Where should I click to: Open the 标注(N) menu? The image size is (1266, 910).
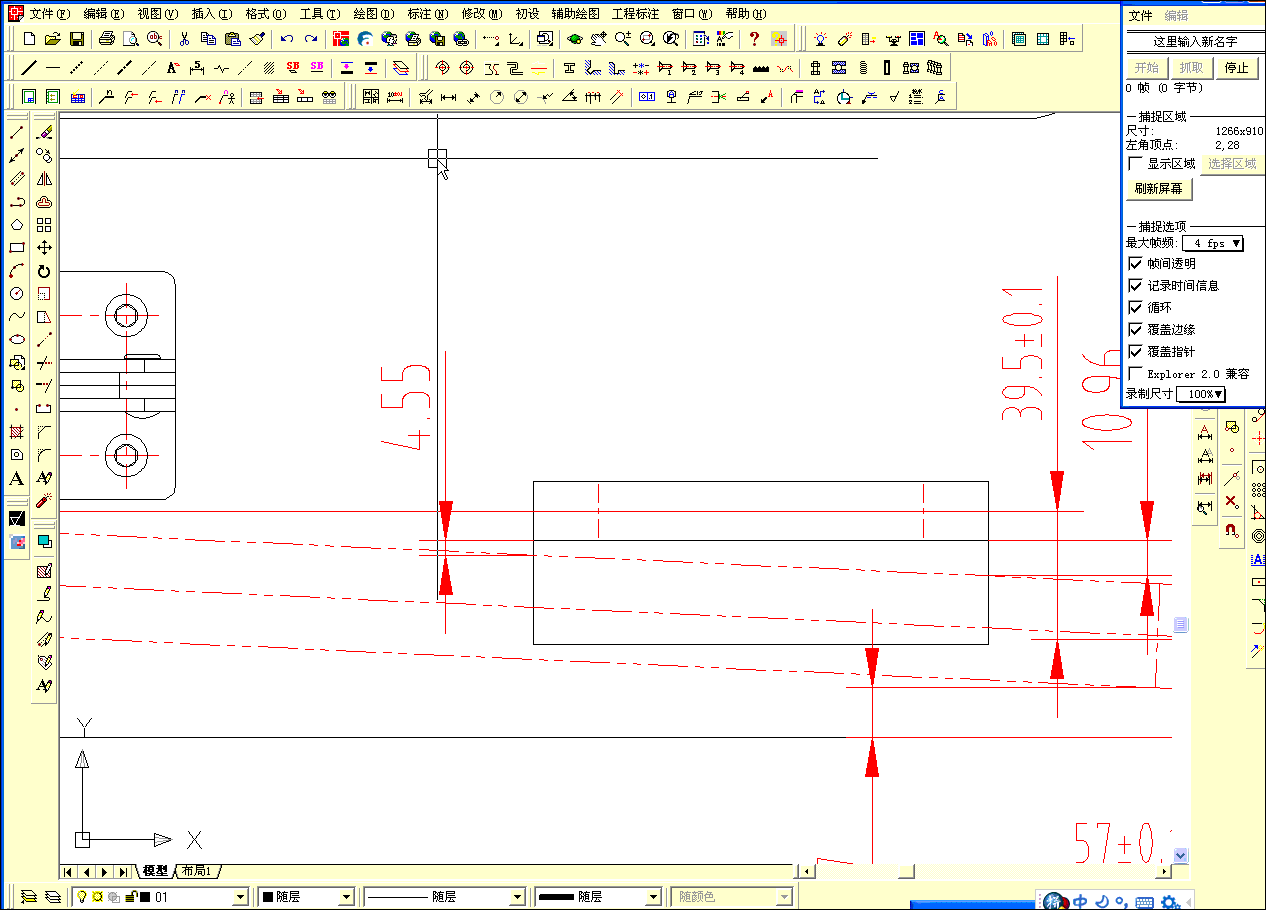[427, 14]
